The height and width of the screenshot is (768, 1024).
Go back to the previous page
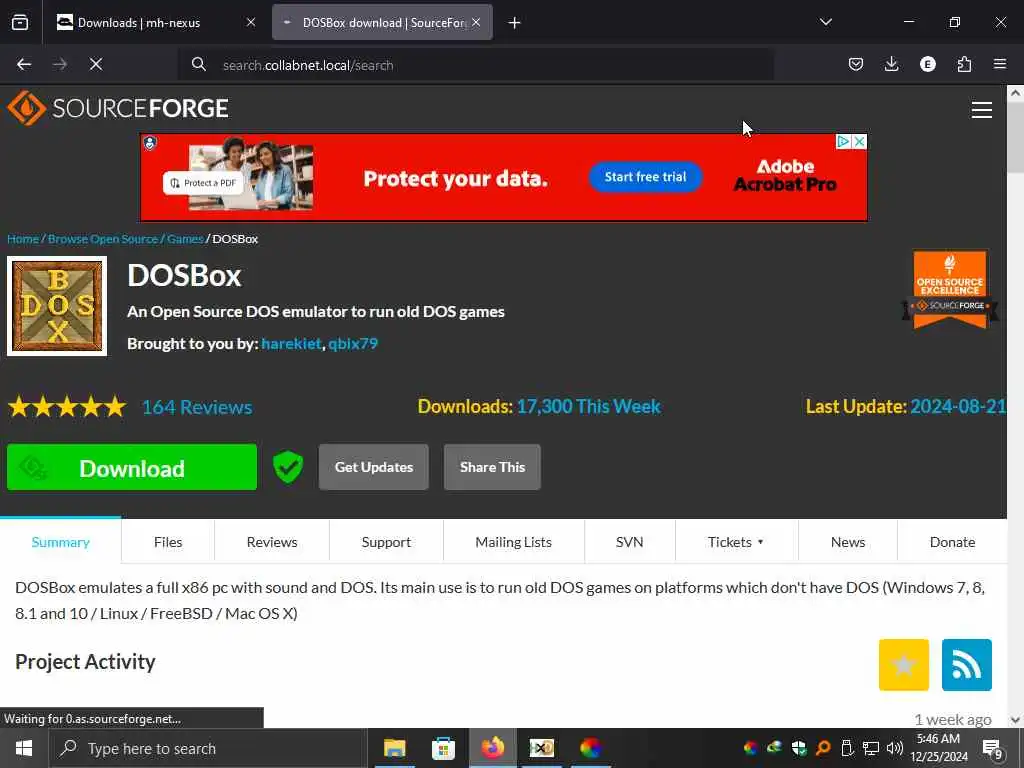click(24, 64)
